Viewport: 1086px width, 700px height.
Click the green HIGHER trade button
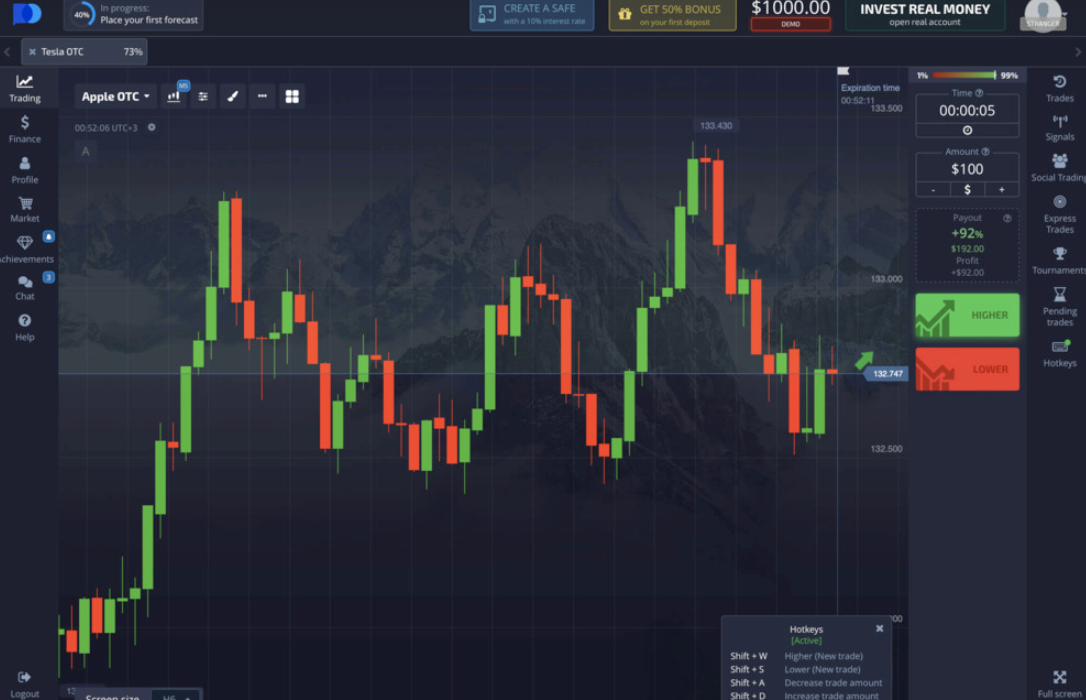tap(967, 315)
